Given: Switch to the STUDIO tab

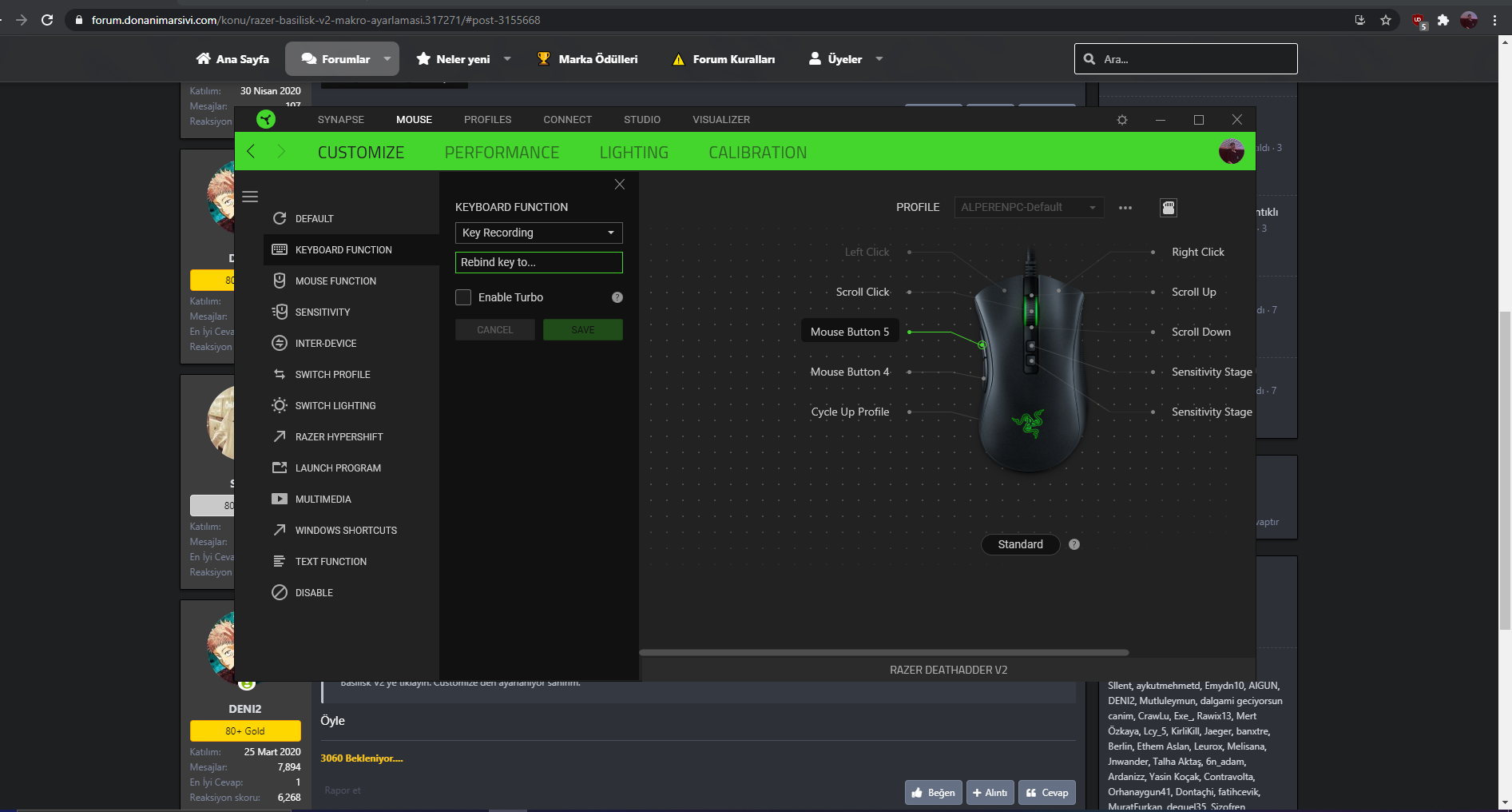Looking at the screenshot, I should coord(642,120).
